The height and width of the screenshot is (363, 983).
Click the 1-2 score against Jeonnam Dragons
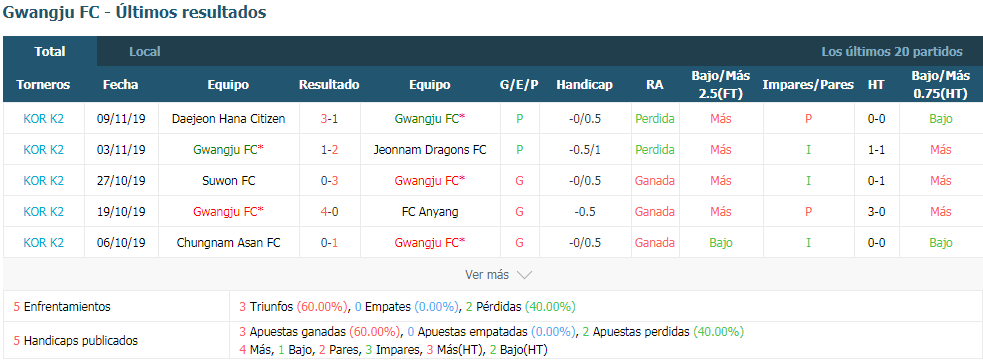point(329,150)
